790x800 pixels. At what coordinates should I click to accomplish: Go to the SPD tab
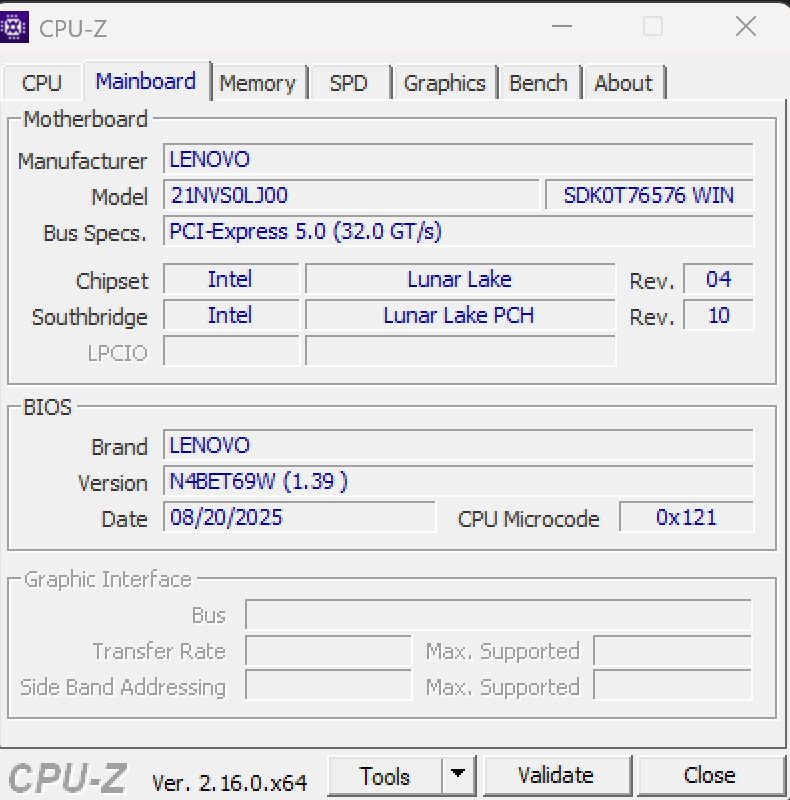[348, 83]
